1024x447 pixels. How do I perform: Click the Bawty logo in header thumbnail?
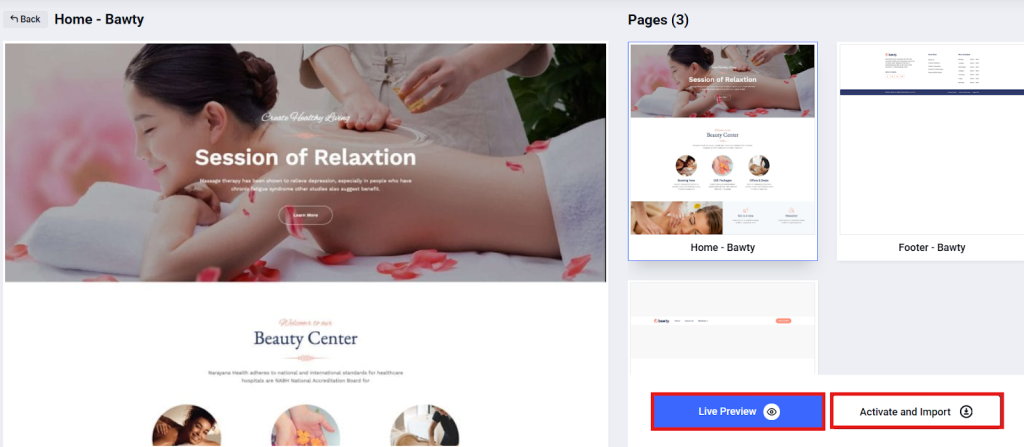(x=662, y=321)
